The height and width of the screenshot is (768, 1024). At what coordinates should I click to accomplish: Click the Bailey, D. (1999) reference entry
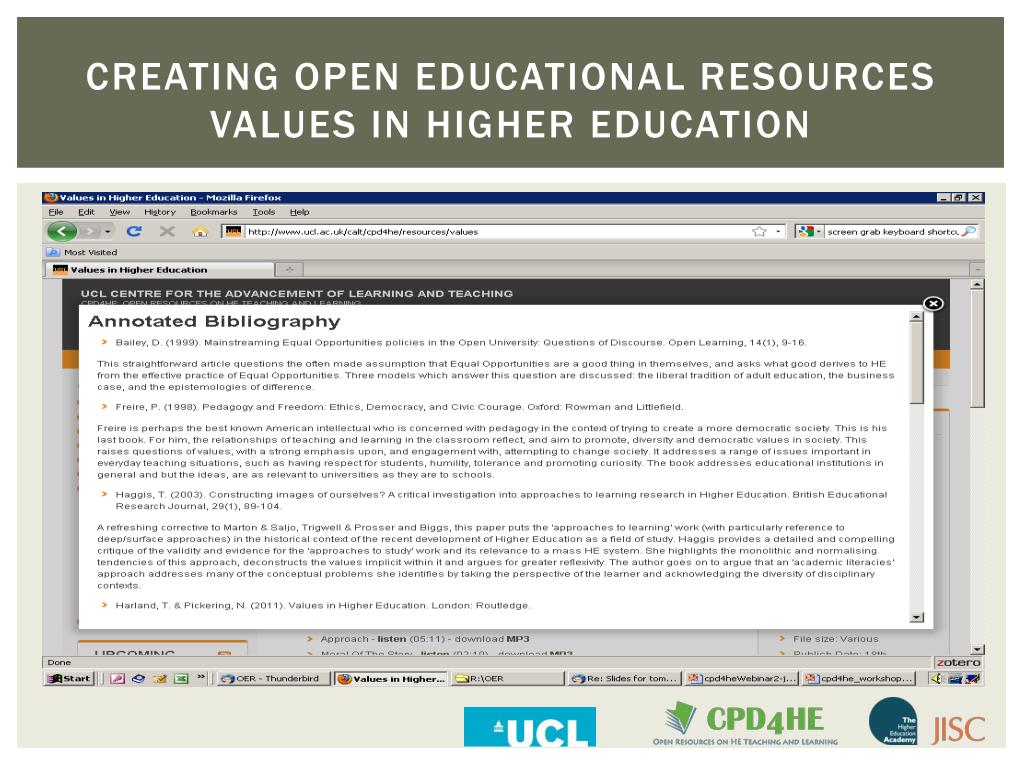461,342
